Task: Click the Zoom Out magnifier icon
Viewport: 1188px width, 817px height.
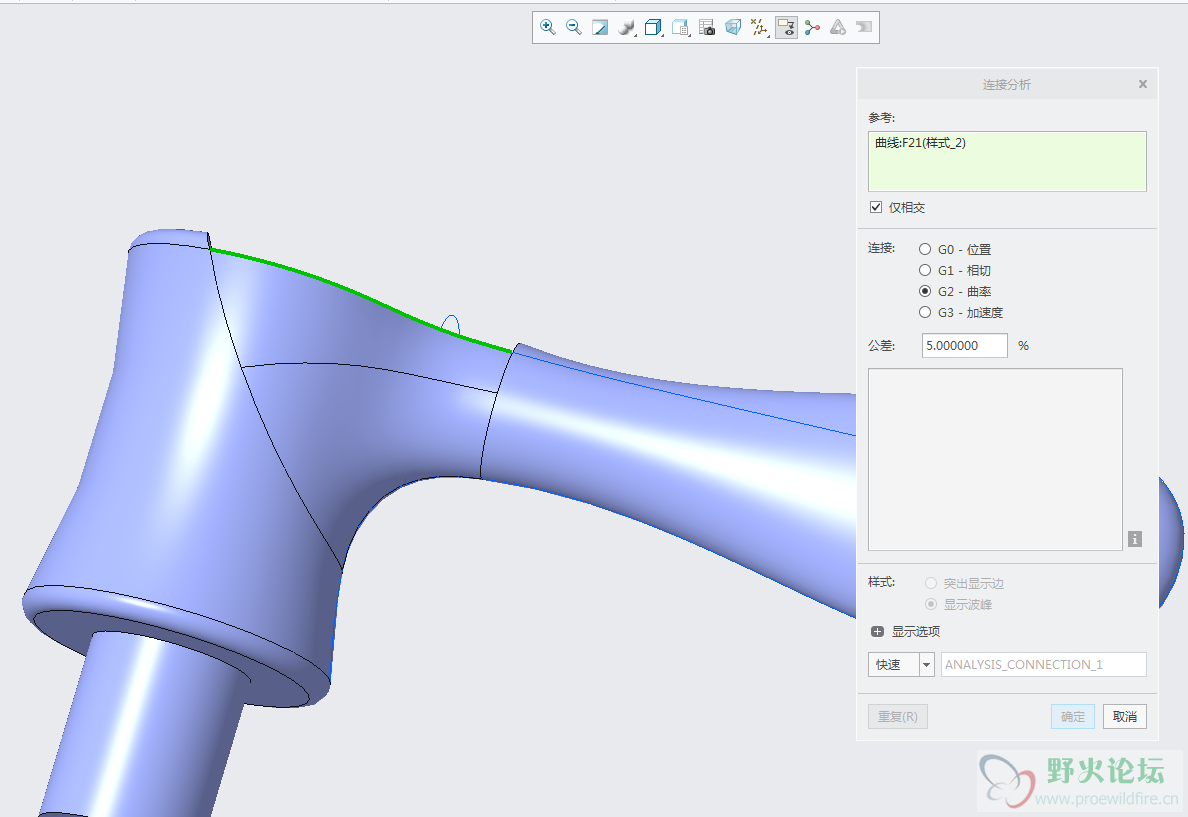Action: click(x=574, y=27)
